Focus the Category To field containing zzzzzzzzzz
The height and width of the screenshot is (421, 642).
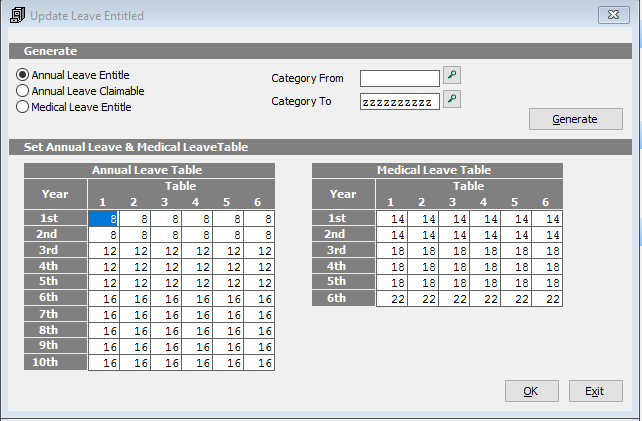click(400, 102)
